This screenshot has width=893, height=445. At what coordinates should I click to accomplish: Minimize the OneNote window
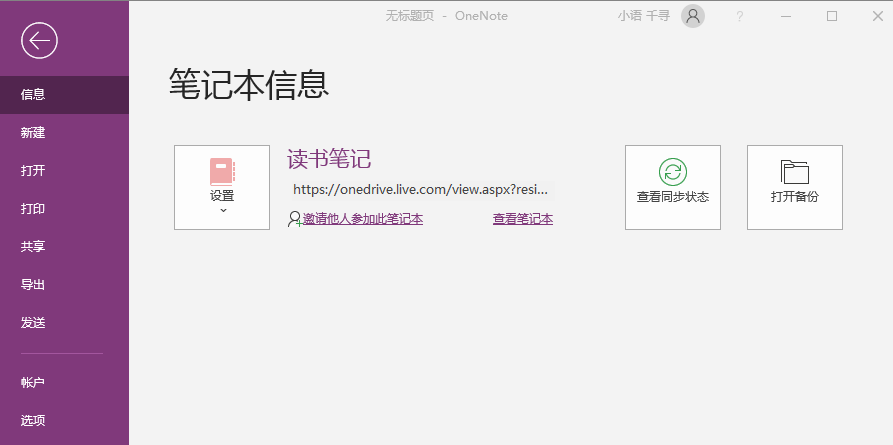pos(786,17)
